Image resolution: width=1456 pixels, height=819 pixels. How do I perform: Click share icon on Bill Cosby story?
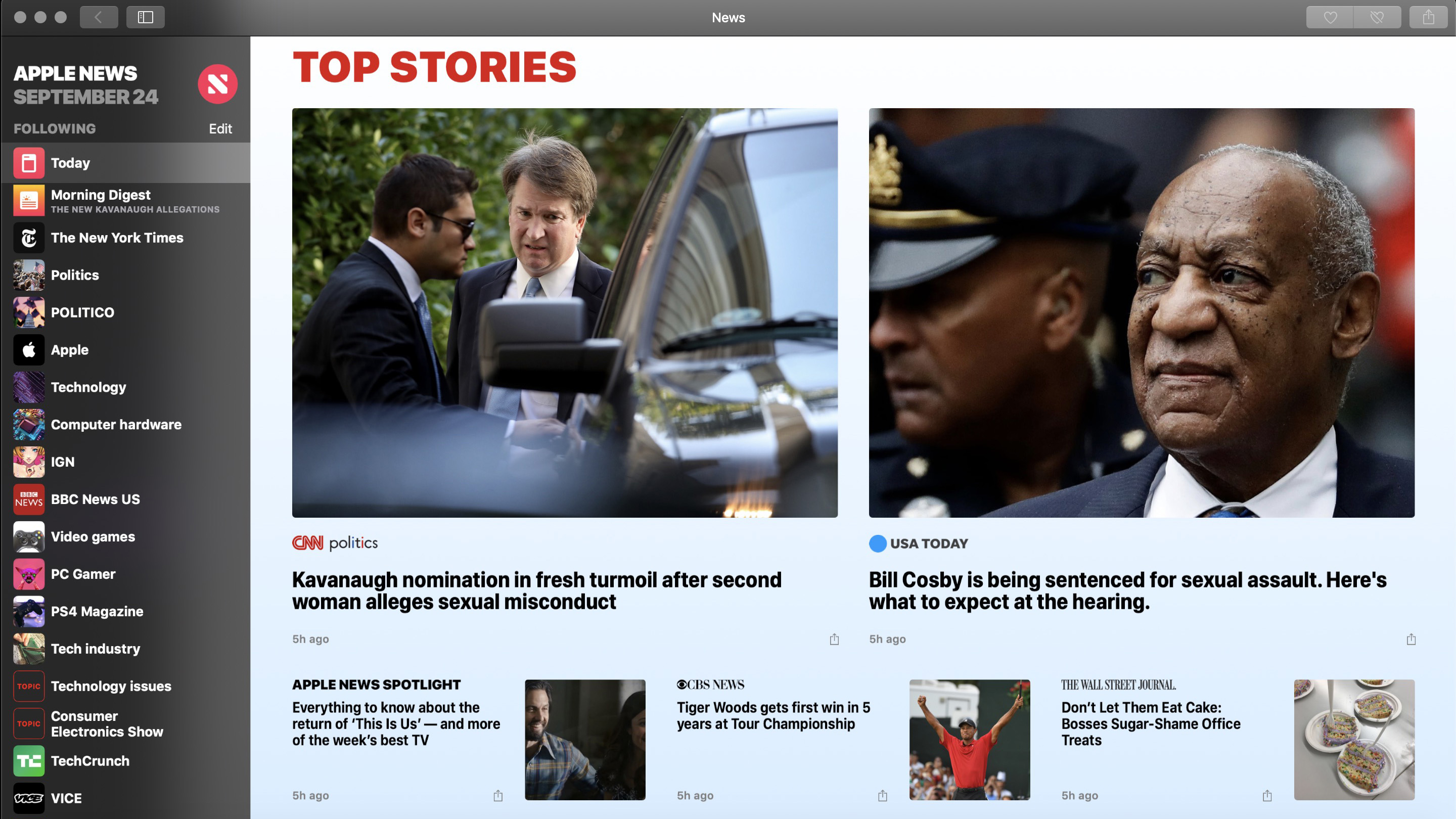tap(1411, 639)
